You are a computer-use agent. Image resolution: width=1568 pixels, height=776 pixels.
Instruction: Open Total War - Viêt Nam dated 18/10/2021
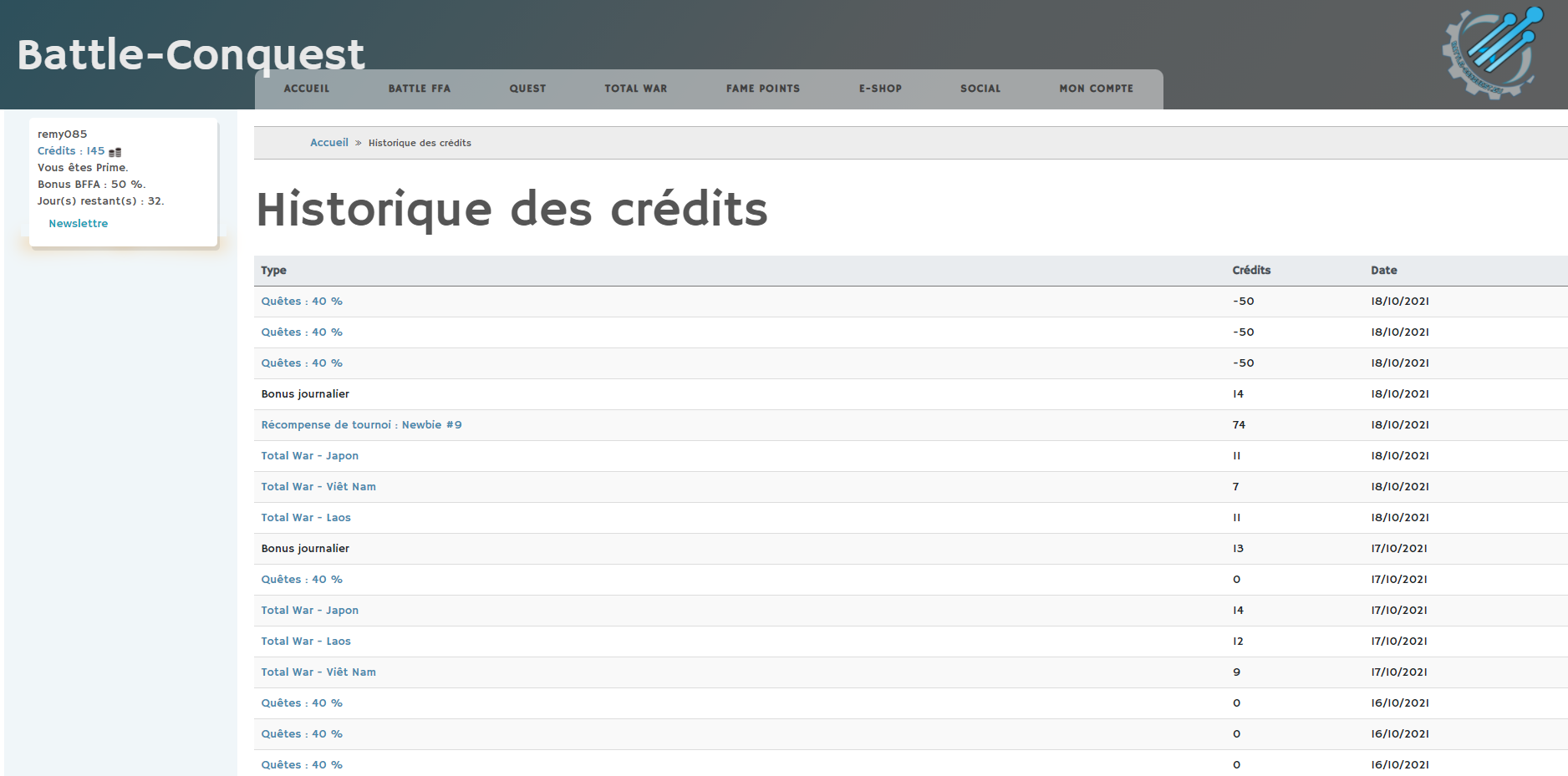(x=318, y=487)
